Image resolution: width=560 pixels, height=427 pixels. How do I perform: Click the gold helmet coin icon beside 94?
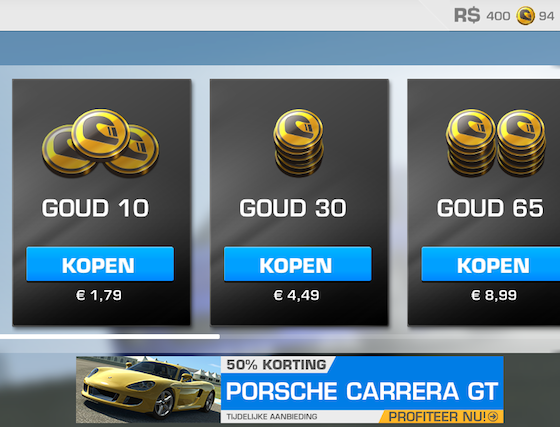point(525,16)
